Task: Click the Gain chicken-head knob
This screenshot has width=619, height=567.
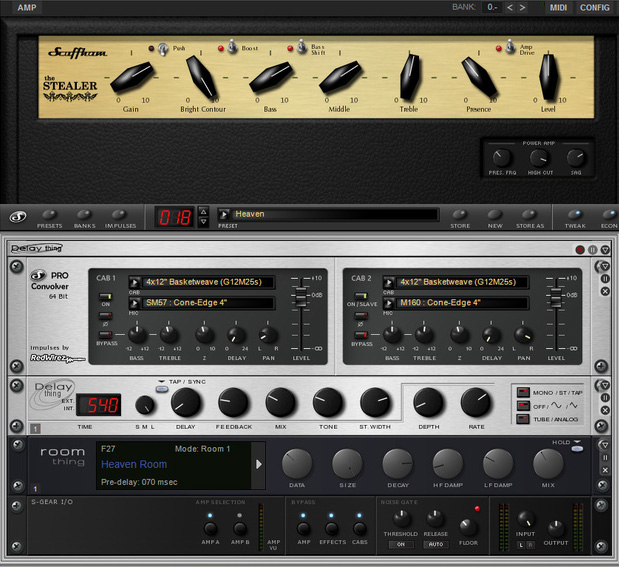Action: (x=131, y=77)
